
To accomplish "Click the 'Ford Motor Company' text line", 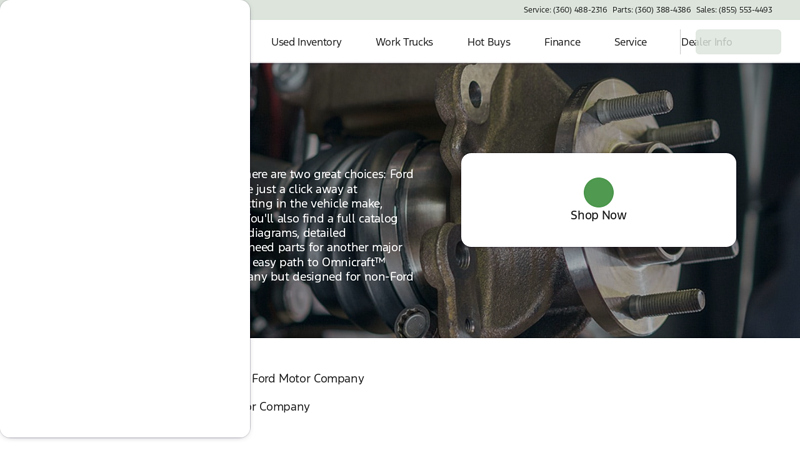I will tap(308, 379).
